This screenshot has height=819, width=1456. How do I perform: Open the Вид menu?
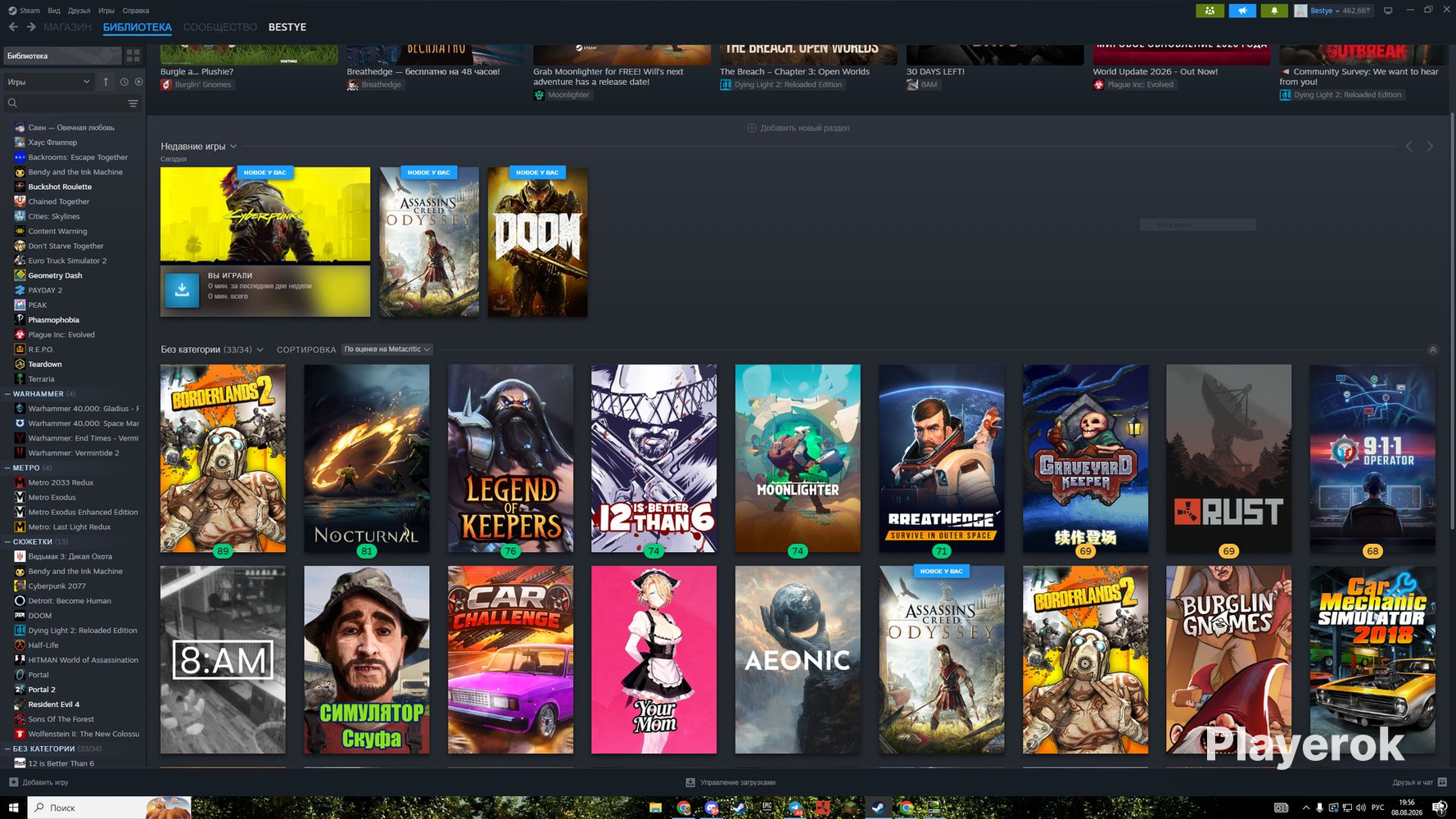(54, 11)
